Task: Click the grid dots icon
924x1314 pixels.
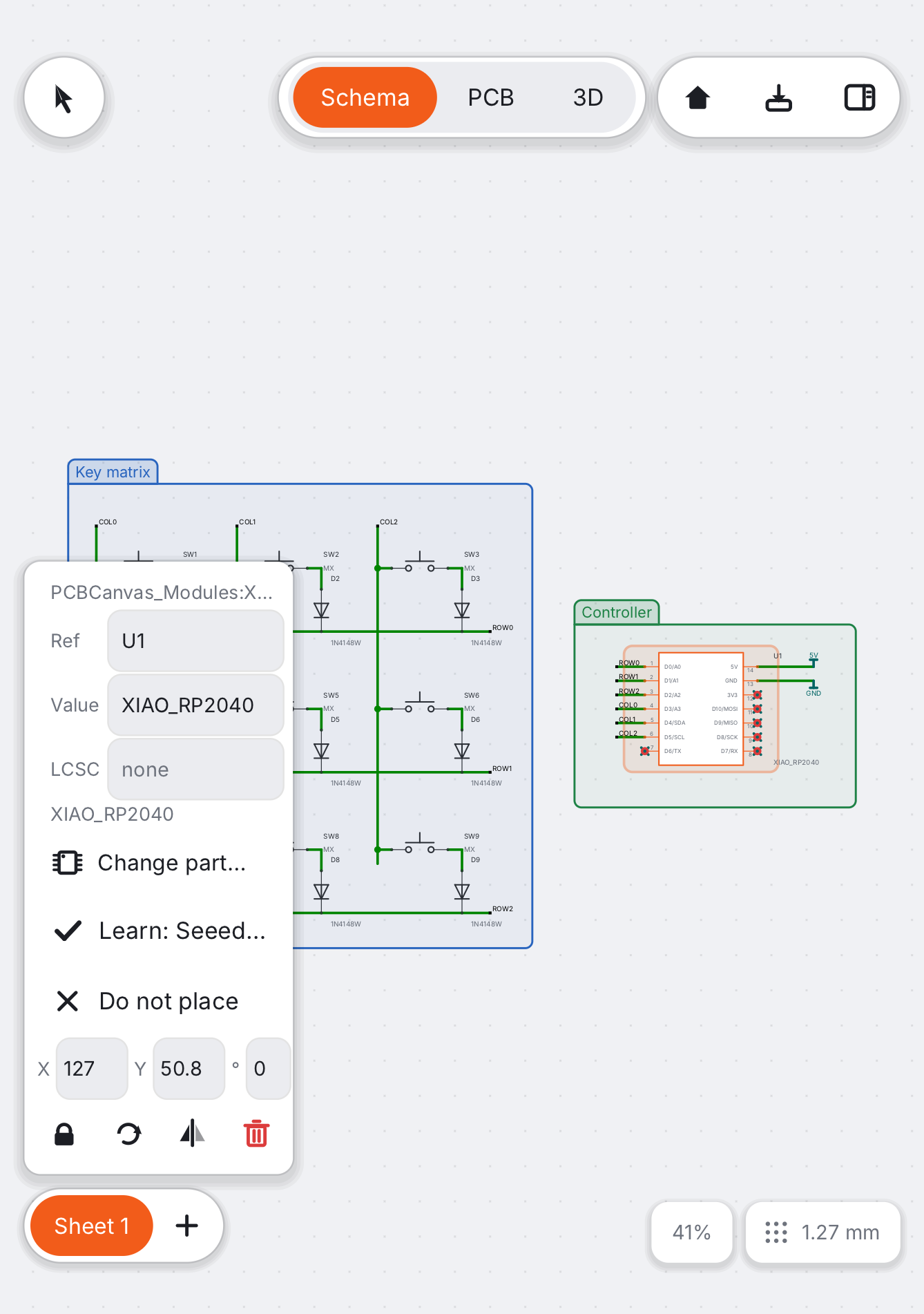Action: click(776, 1232)
